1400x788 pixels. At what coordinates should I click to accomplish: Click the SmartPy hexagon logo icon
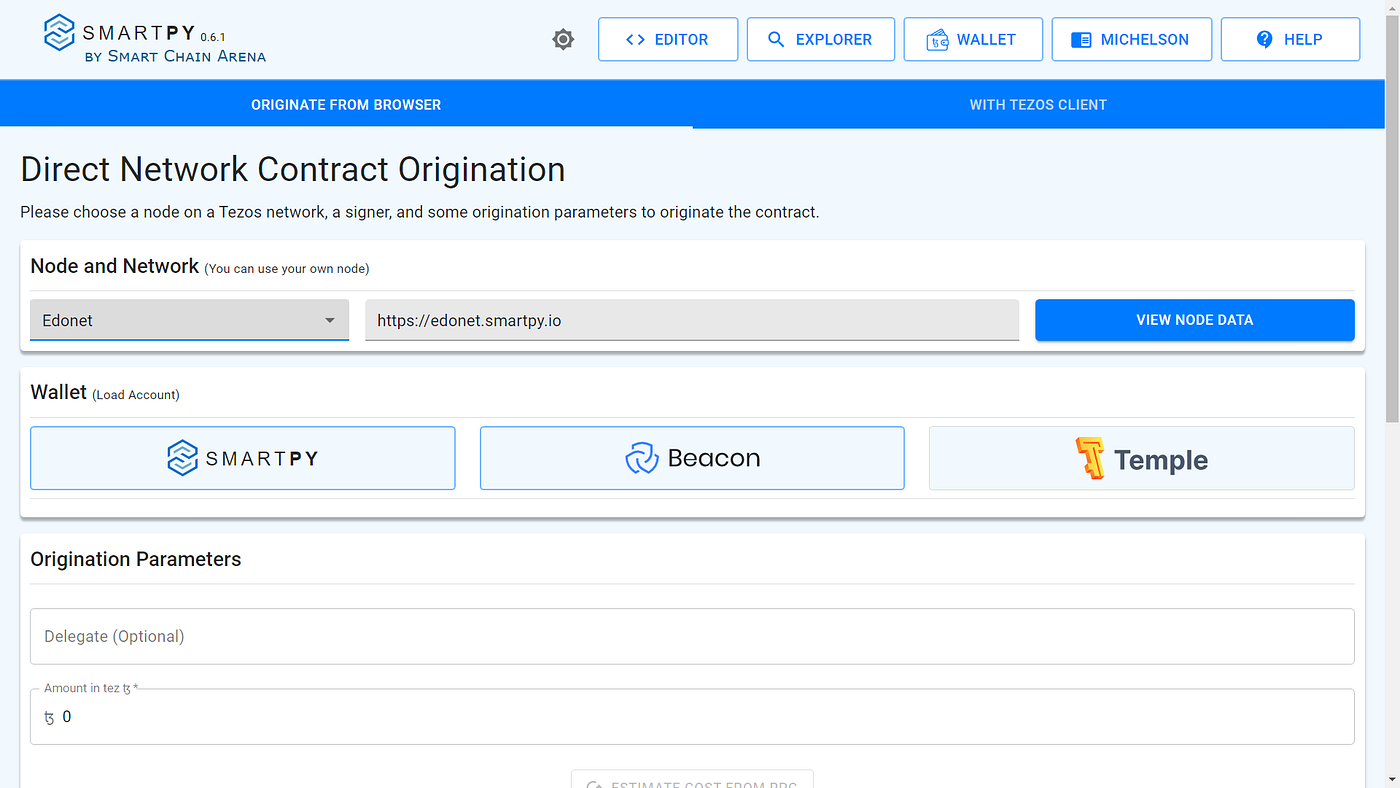click(59, 33)
